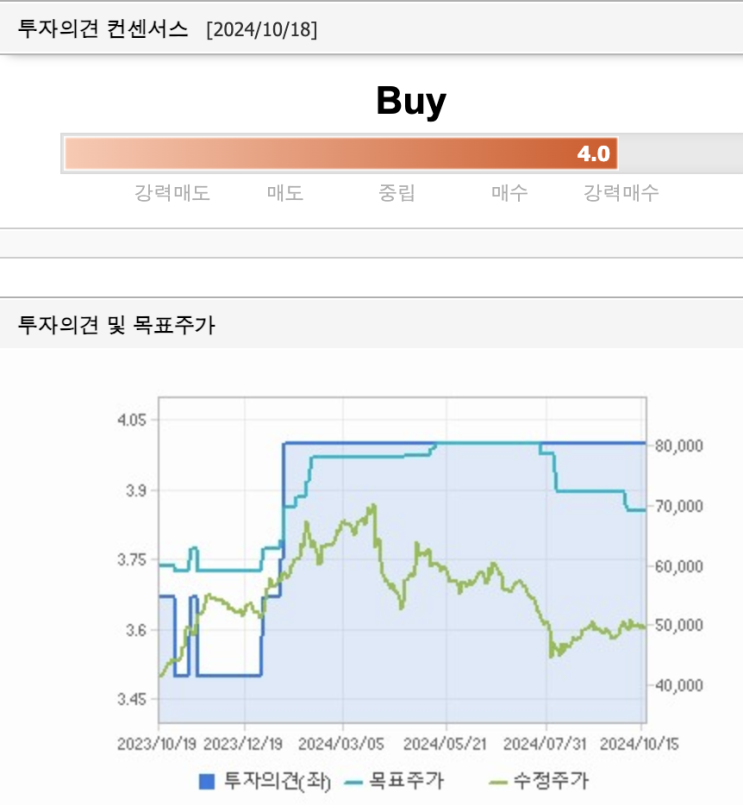Screen dimensions: 743x805
Task: Click the teal 목표주가 legend line marker
Action: click(354, 782)
